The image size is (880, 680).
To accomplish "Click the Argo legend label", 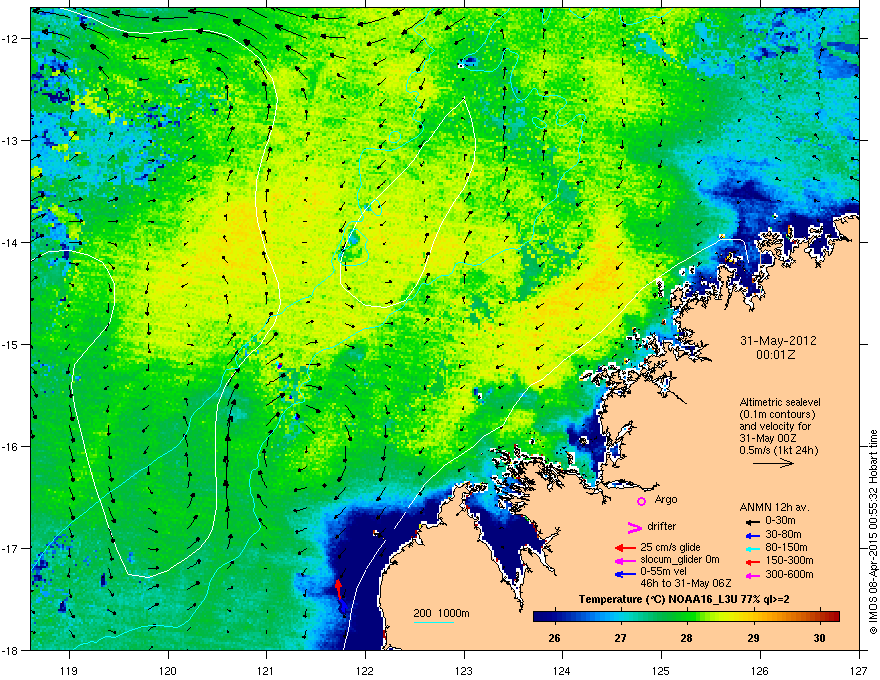I will 666,499.
